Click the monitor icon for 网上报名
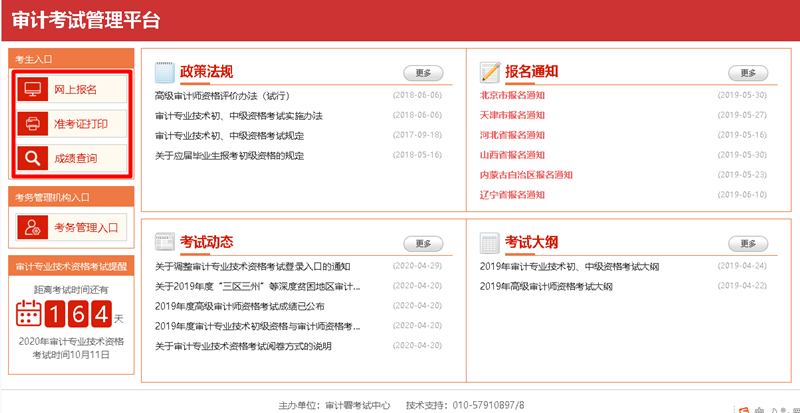The height and width of the screenshot is (413, 800). tap(33, 90)
